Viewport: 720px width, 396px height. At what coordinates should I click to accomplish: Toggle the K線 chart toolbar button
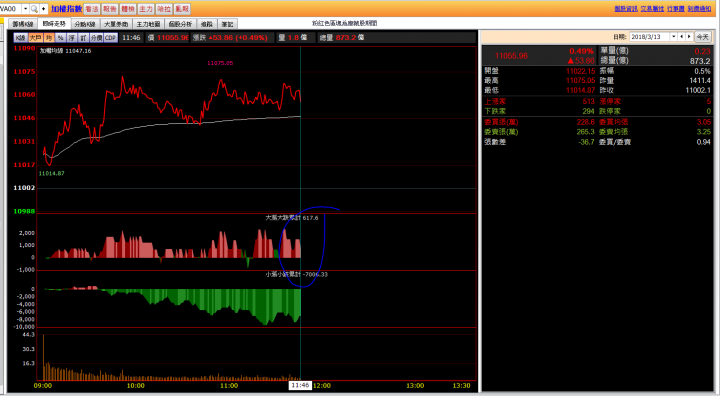[20, 38]
